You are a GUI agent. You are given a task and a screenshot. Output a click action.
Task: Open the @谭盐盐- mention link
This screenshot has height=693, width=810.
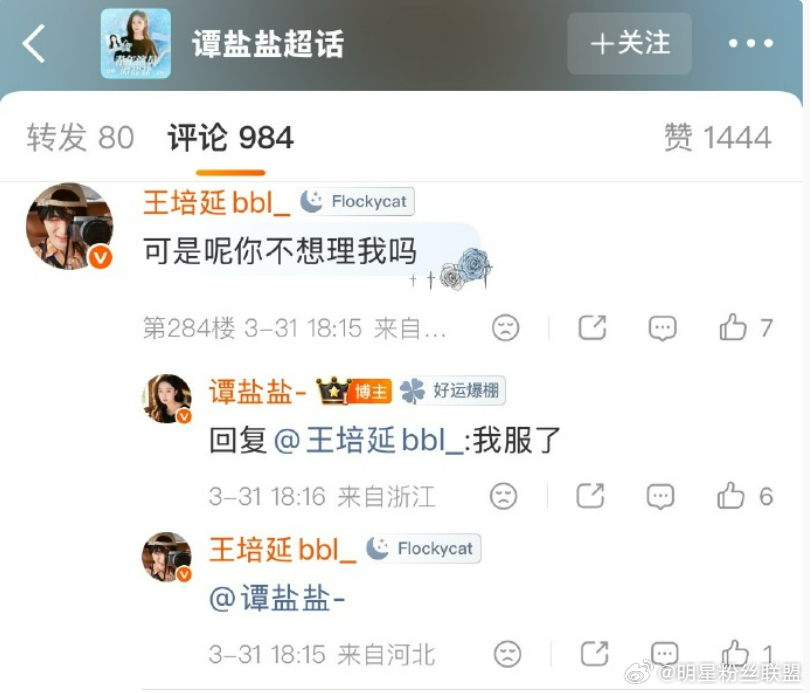click(x=277, y=598)
